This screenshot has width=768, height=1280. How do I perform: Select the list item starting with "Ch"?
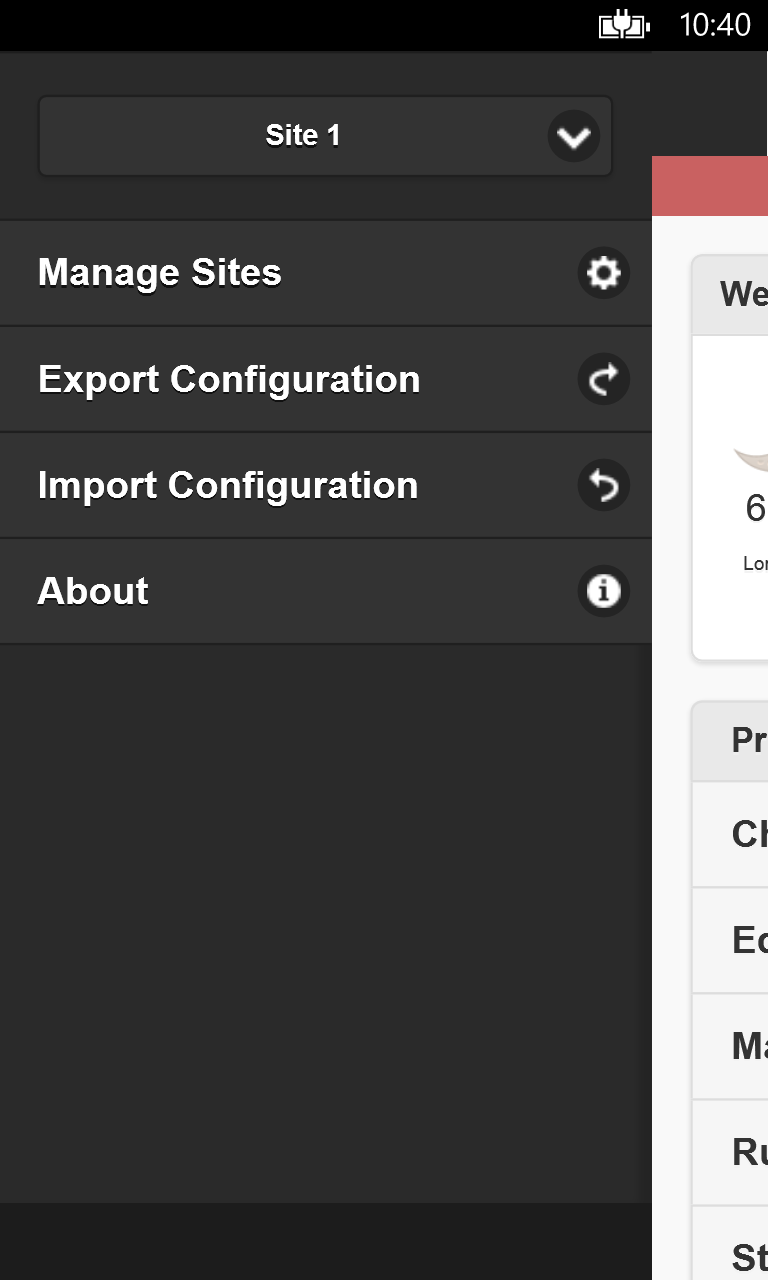coord(748,834)
